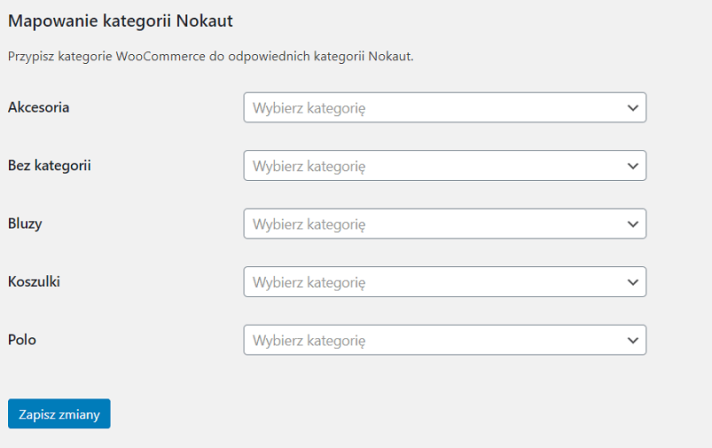Viewport: 712px width, 448px height.
Task: Open the Bluzy category select box
Action: coord(444,224)
